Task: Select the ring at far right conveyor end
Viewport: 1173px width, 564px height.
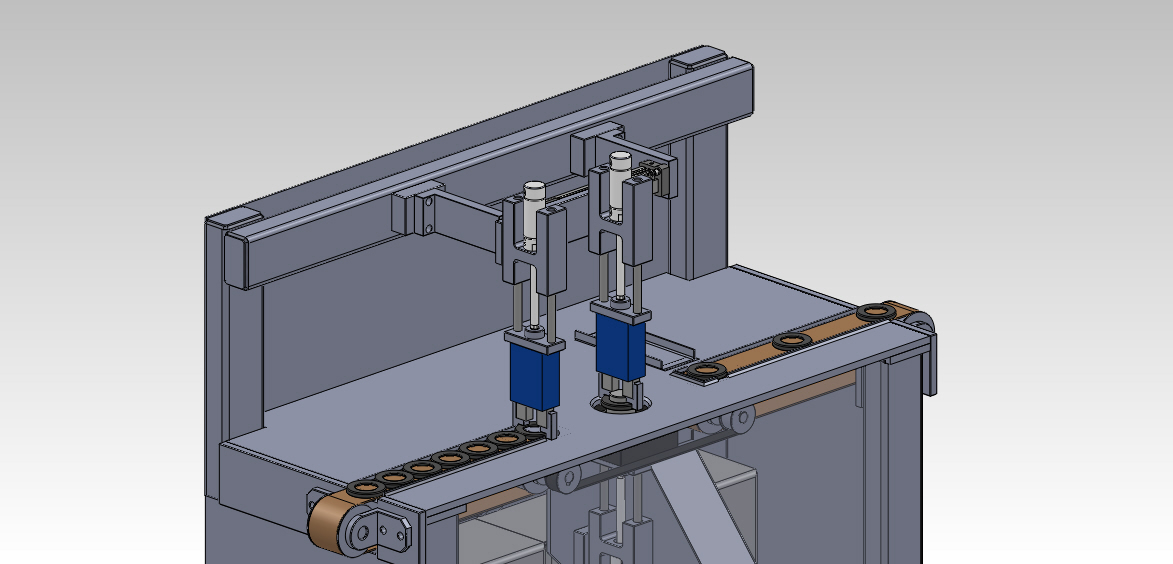Action: tap(875, 313)
